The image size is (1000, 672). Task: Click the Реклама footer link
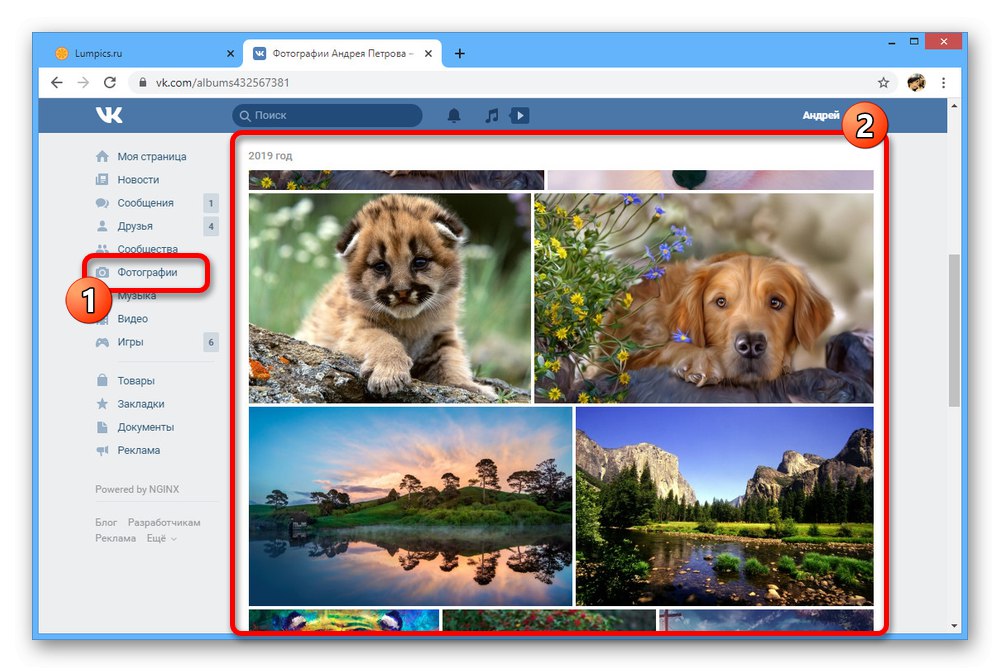coord(115,538)
